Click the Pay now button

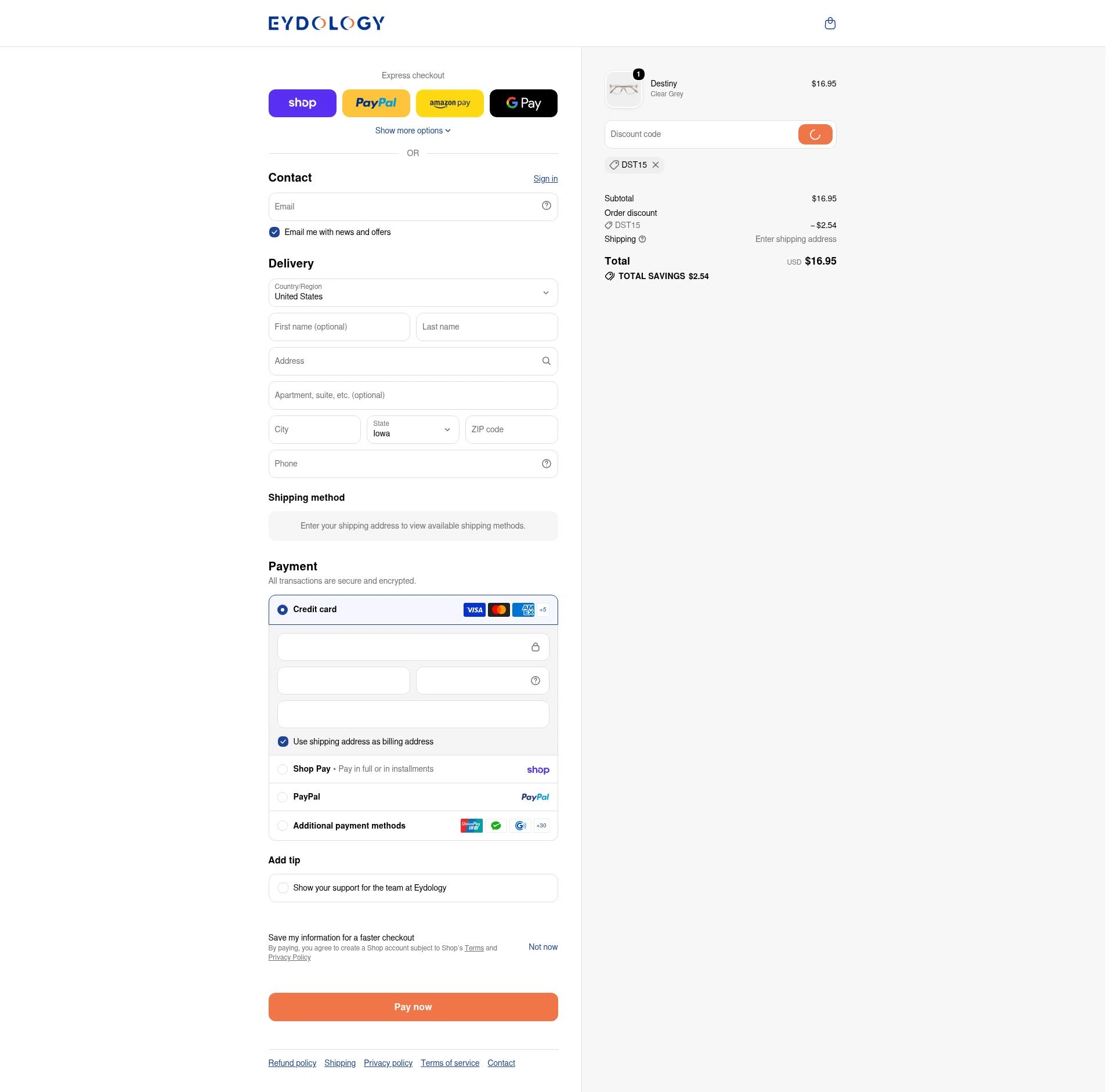pyautogui.click(x=413, y=1007)
